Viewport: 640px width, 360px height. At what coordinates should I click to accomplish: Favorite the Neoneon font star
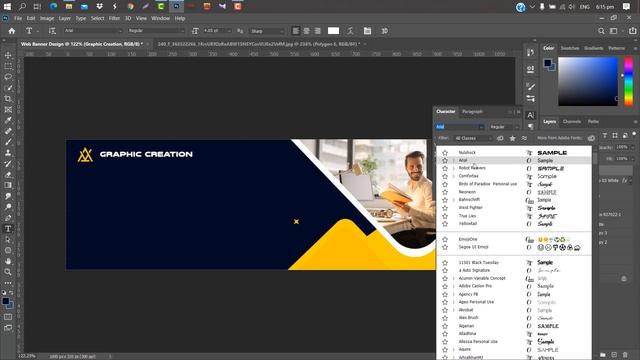(x=445, y=192)
